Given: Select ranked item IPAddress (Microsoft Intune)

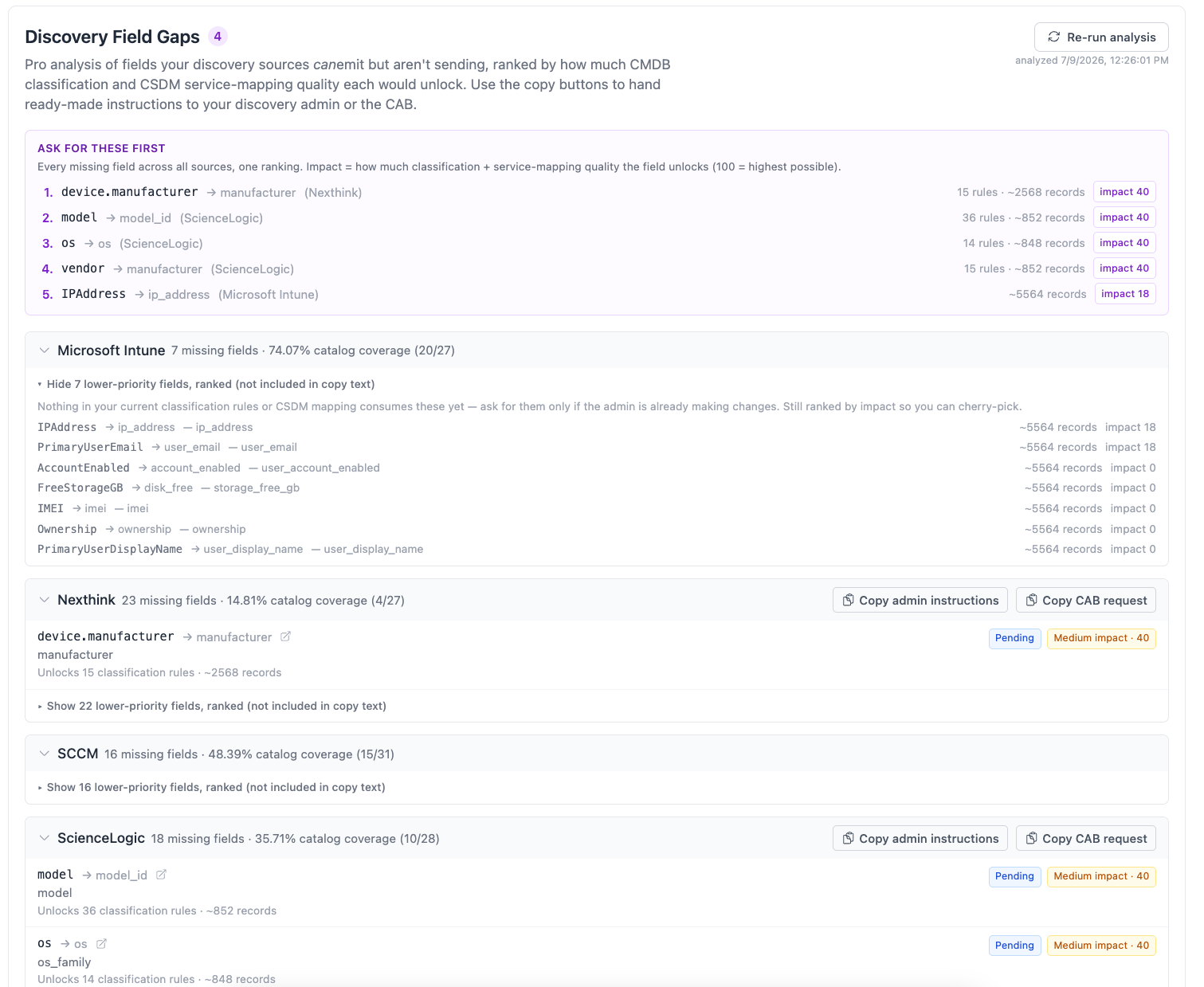Looking at the screenshot, I should (x=597, y=294).
